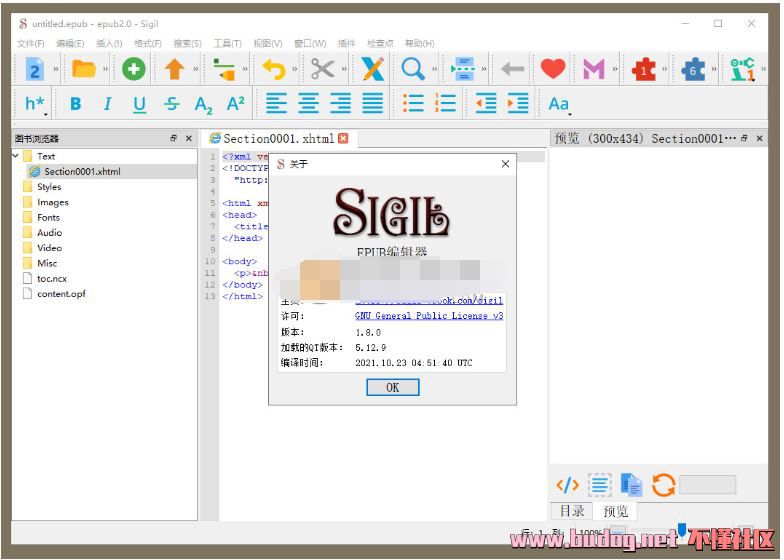784x560 pixels.
Task: Apply italic formatting
Action: click(x=107, y=104)
